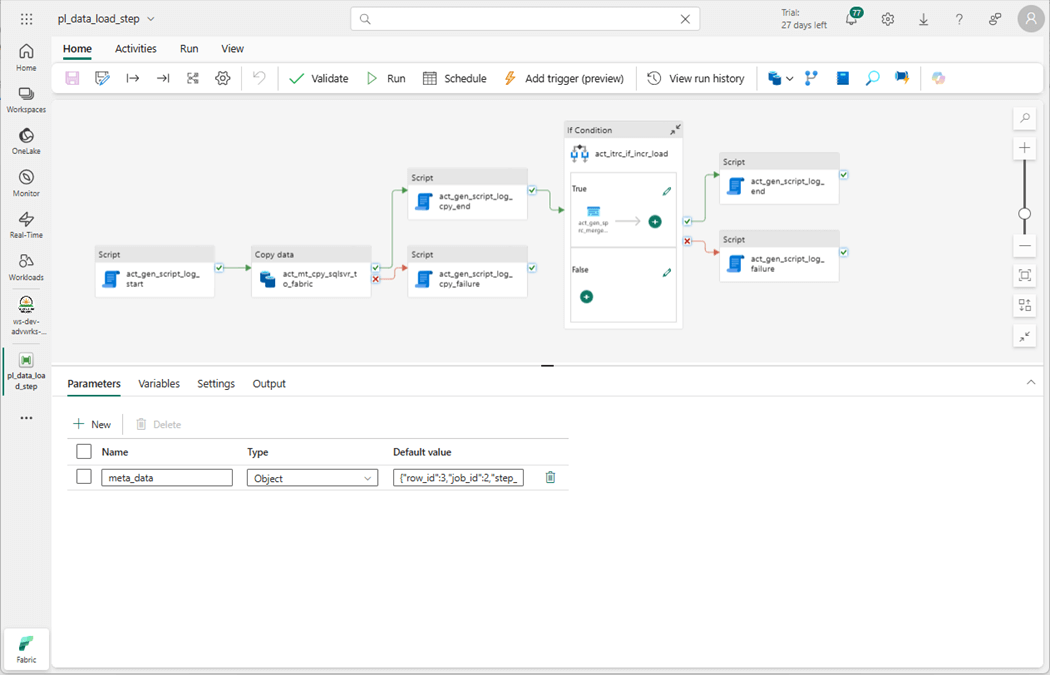Collapse the bottom properties panel chevron
The width and height of the screenshot is (1050, 675).
1031,382
